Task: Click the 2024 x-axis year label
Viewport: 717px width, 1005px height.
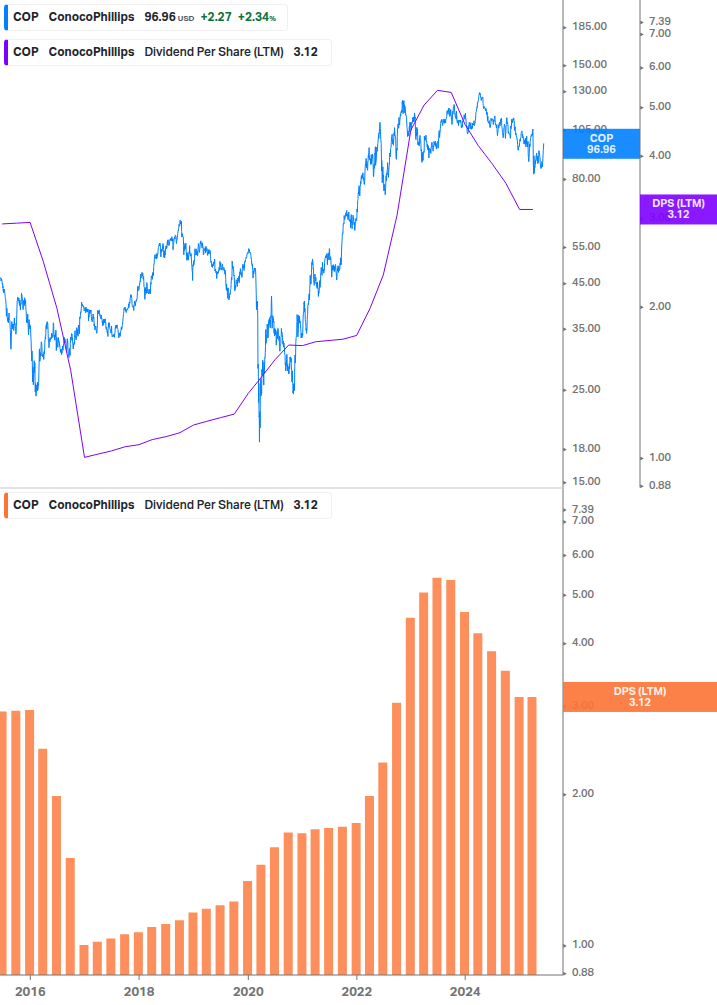Action: click(465, 992)
